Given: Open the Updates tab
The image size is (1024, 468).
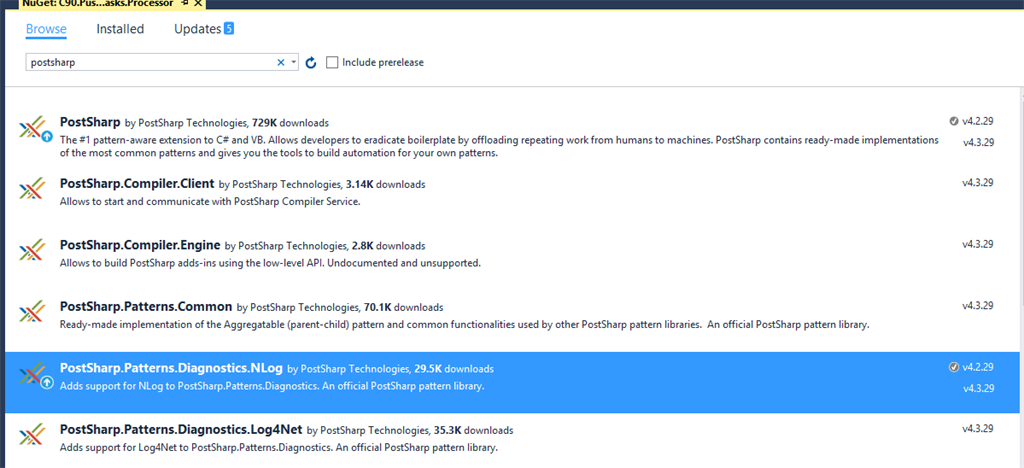Looking at the screenshot, I should point(197,29).
